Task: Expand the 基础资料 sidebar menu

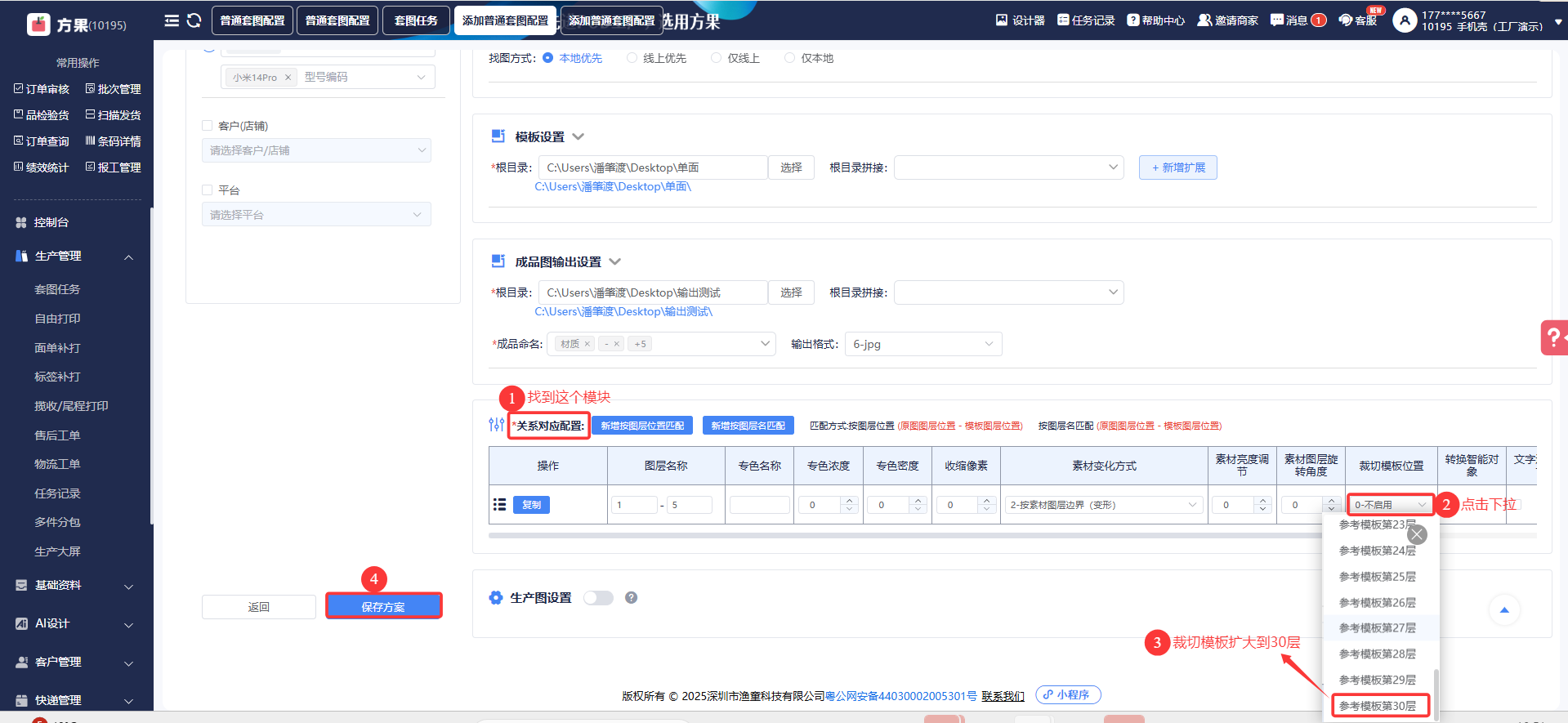Action: pos(128,587)
